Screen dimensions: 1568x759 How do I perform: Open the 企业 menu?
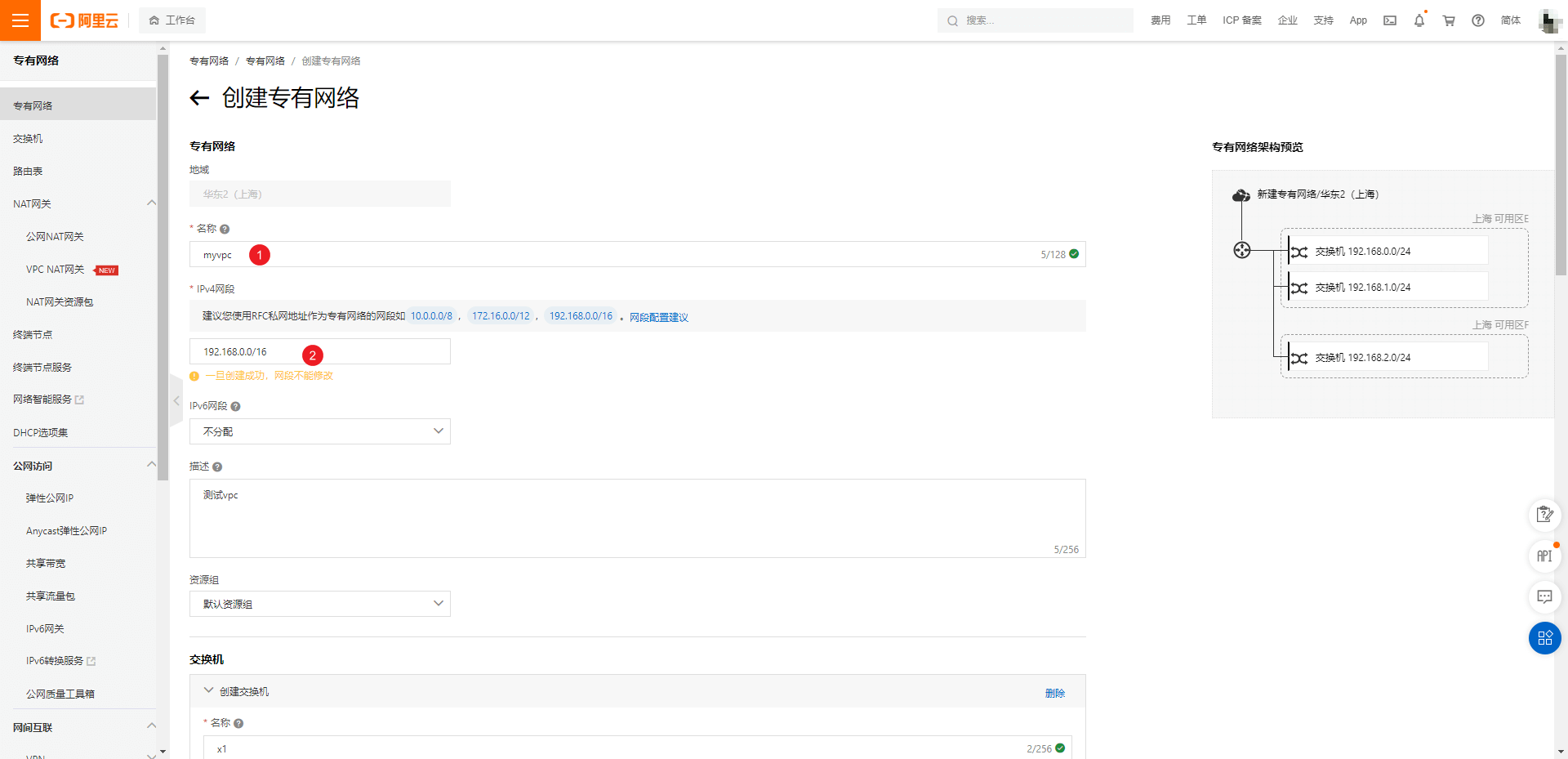click(1288, 20)
